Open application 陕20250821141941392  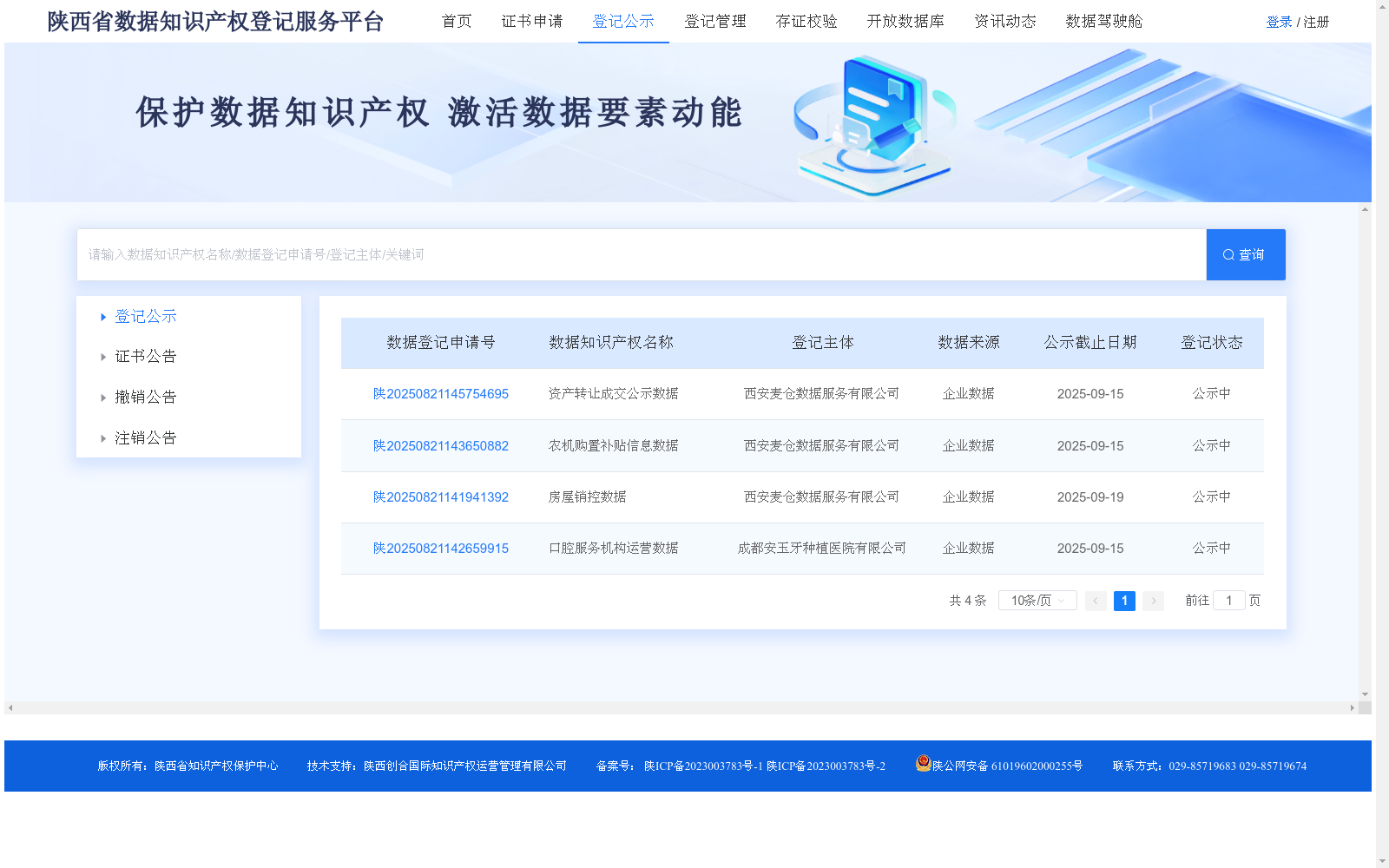click(441, 497)
